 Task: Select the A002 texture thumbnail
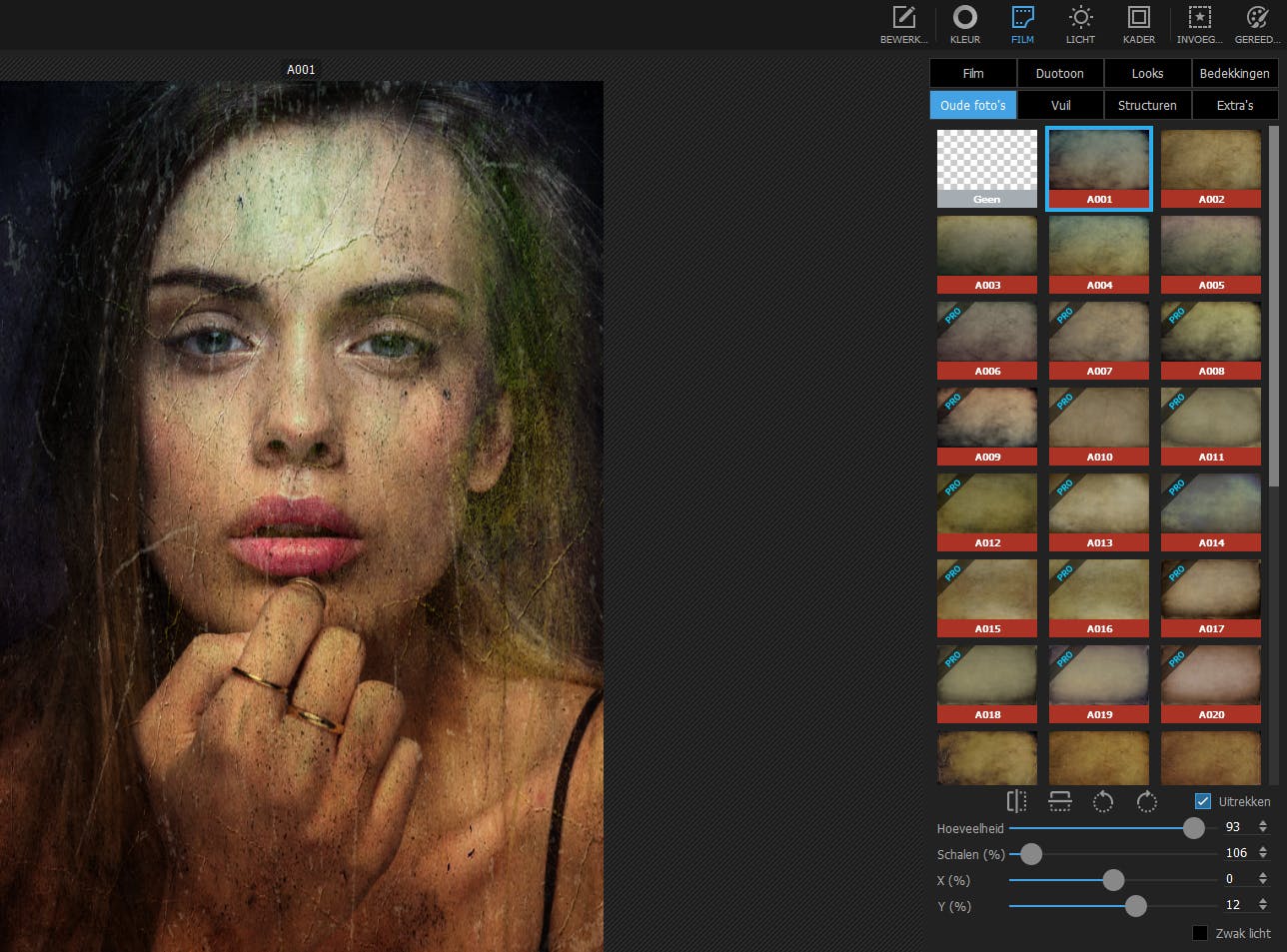pos(1211,168)
